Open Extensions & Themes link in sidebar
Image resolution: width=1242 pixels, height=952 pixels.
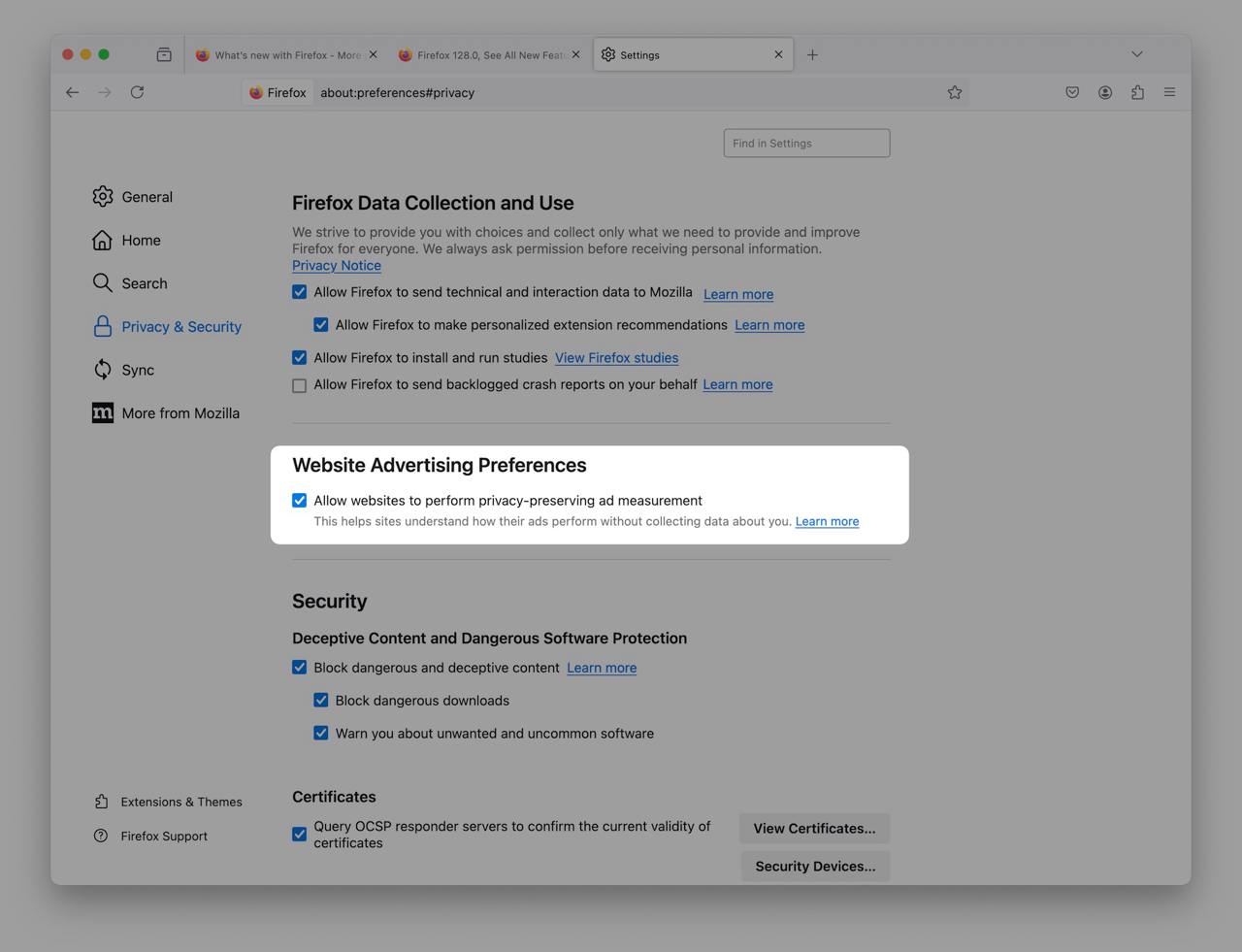coord(181,802)
